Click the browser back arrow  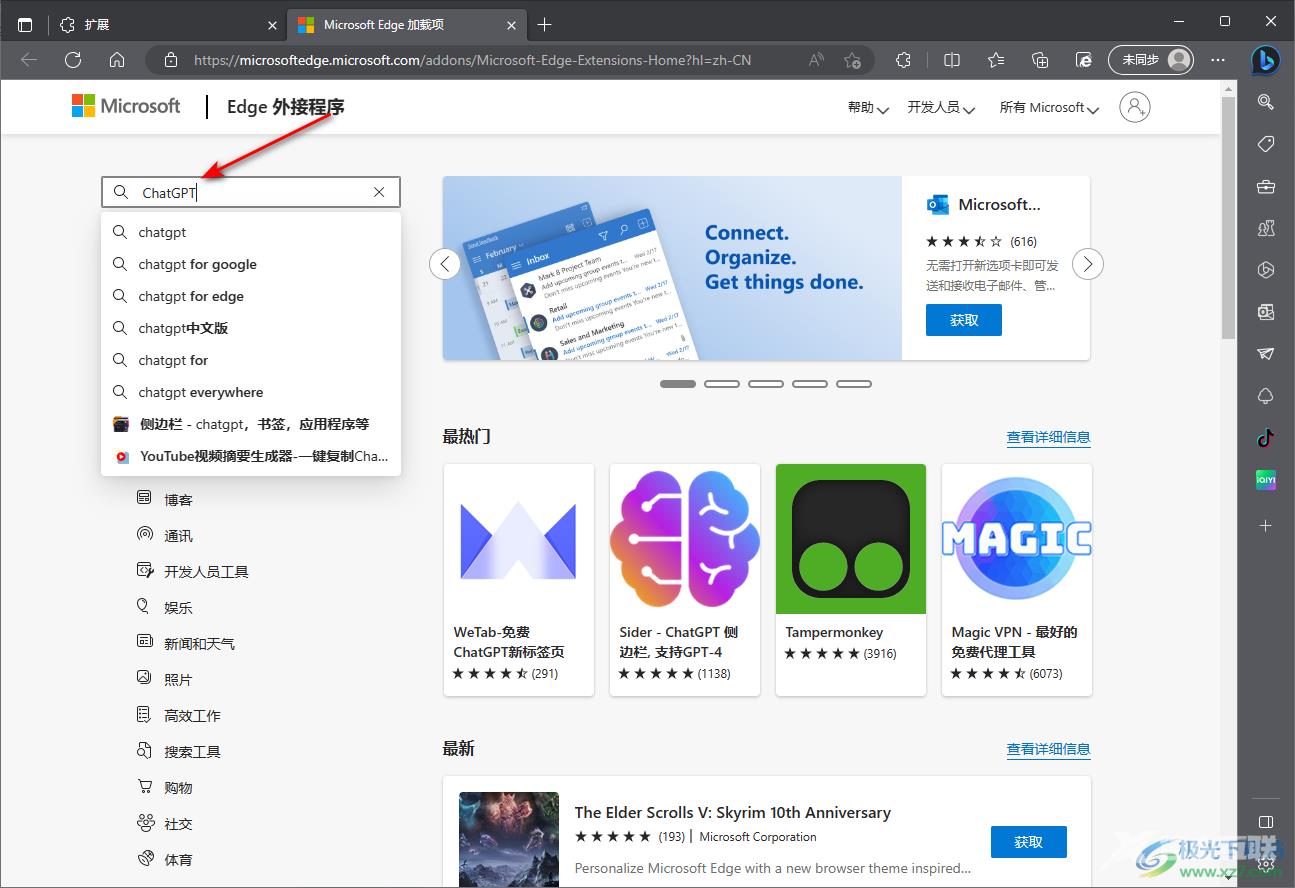(29, 60)
